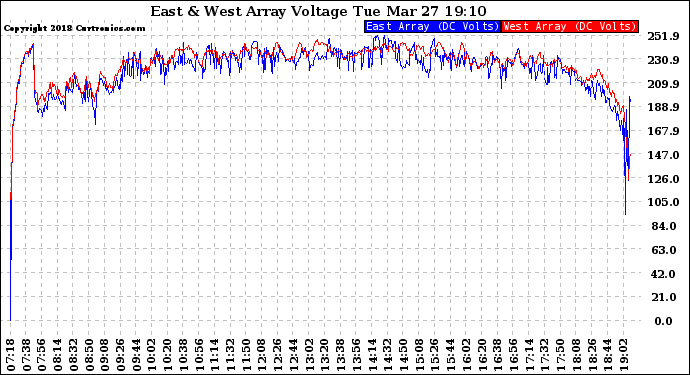Click the 16:20 time label
The image size is (690, 375).
point(481,355)
